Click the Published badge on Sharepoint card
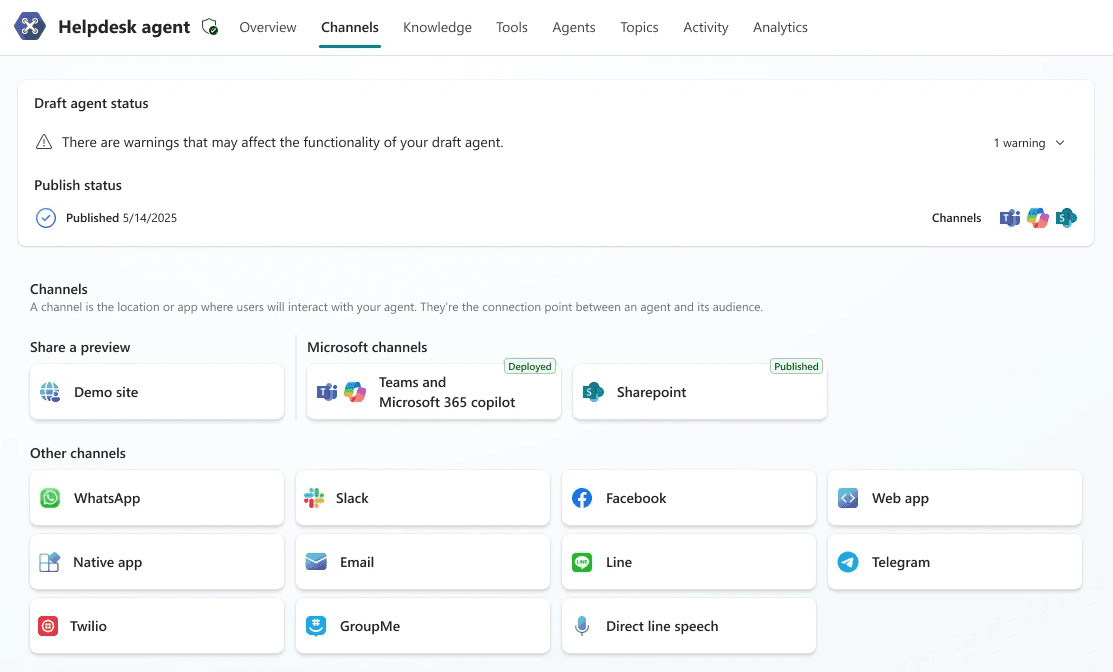 pos(796,366)
